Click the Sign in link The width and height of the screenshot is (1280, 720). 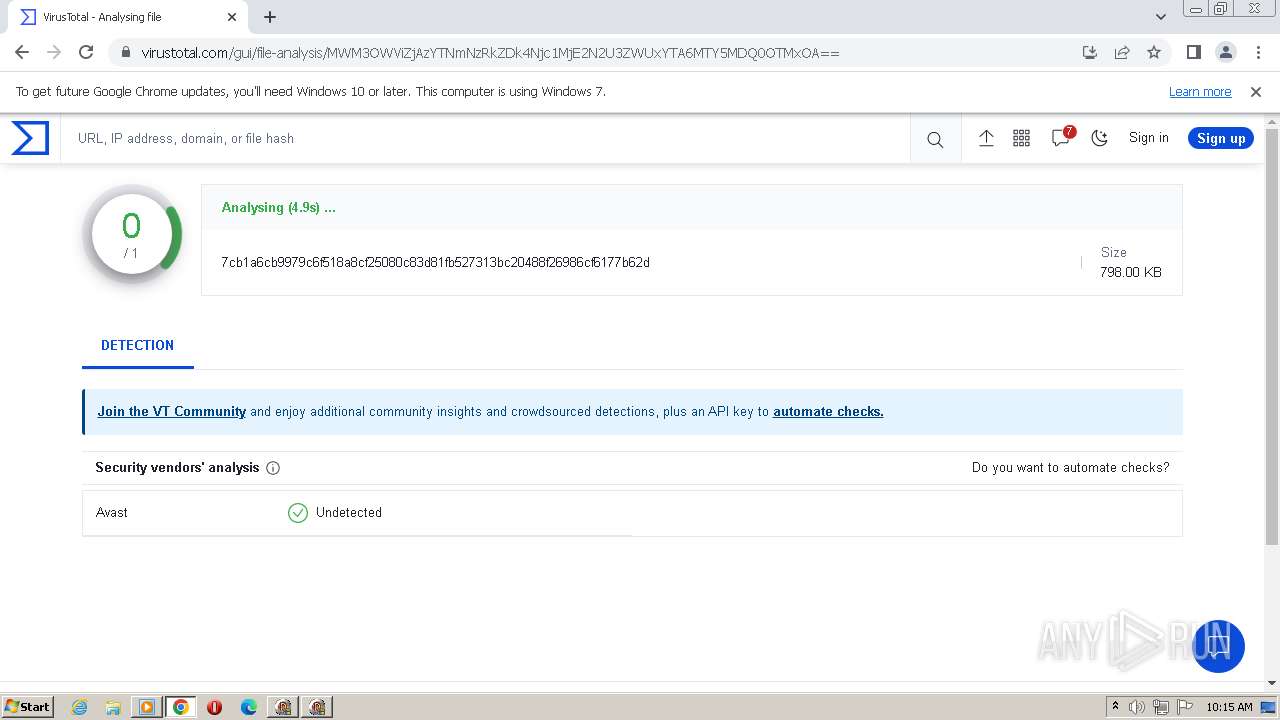[1148, 138]
